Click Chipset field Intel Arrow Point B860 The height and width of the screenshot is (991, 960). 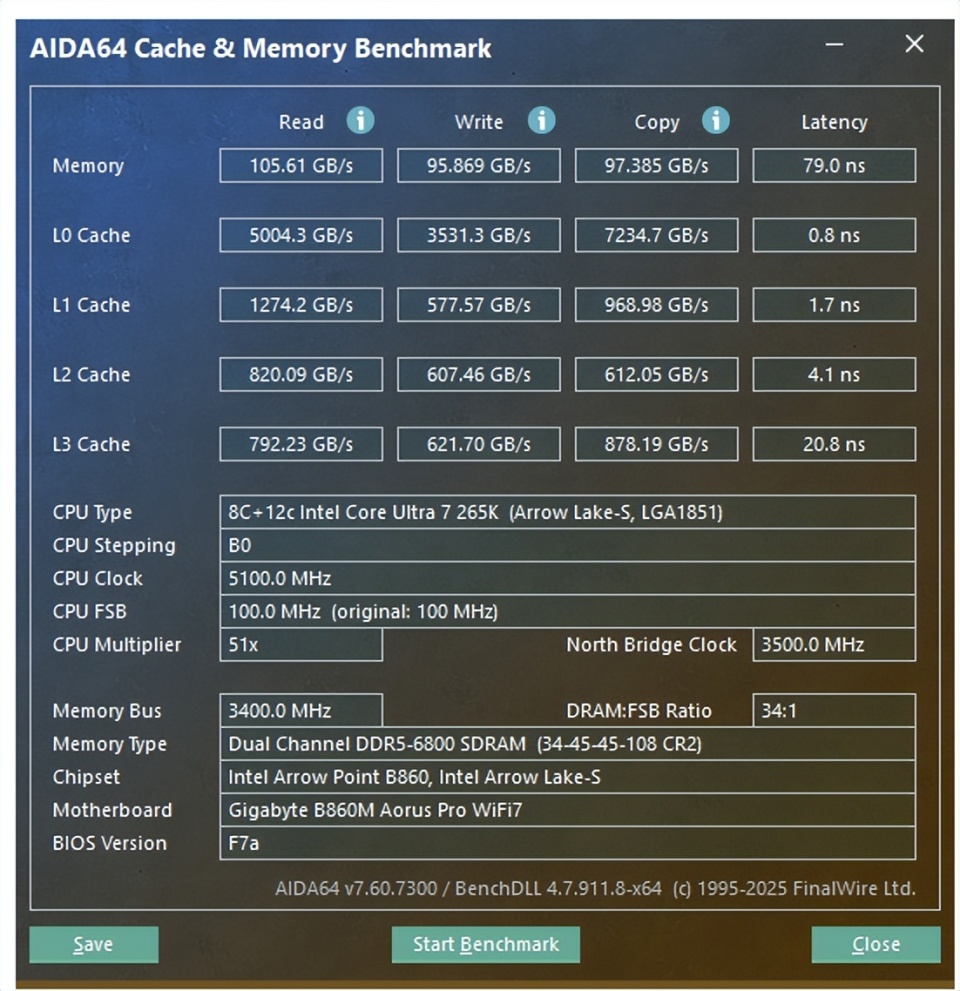click(568, 777)
